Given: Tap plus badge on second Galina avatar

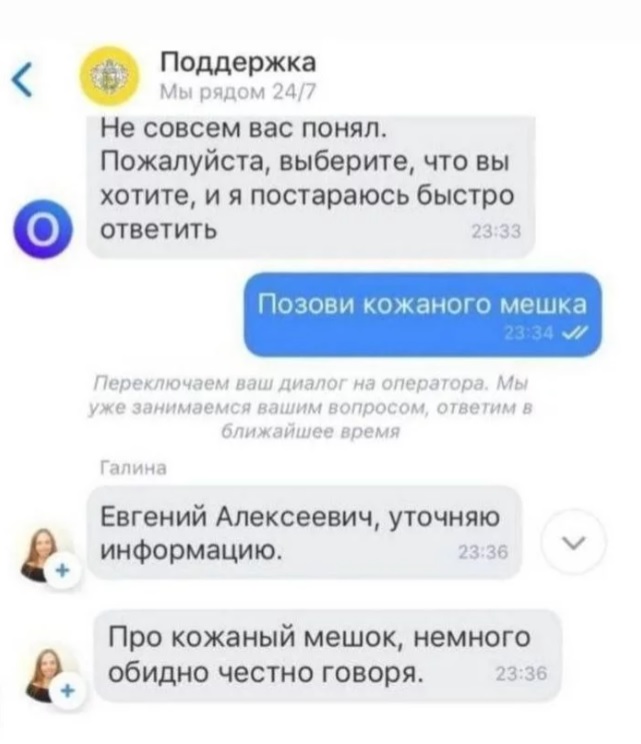Looking at the screenshot, I should coord(68,692).
